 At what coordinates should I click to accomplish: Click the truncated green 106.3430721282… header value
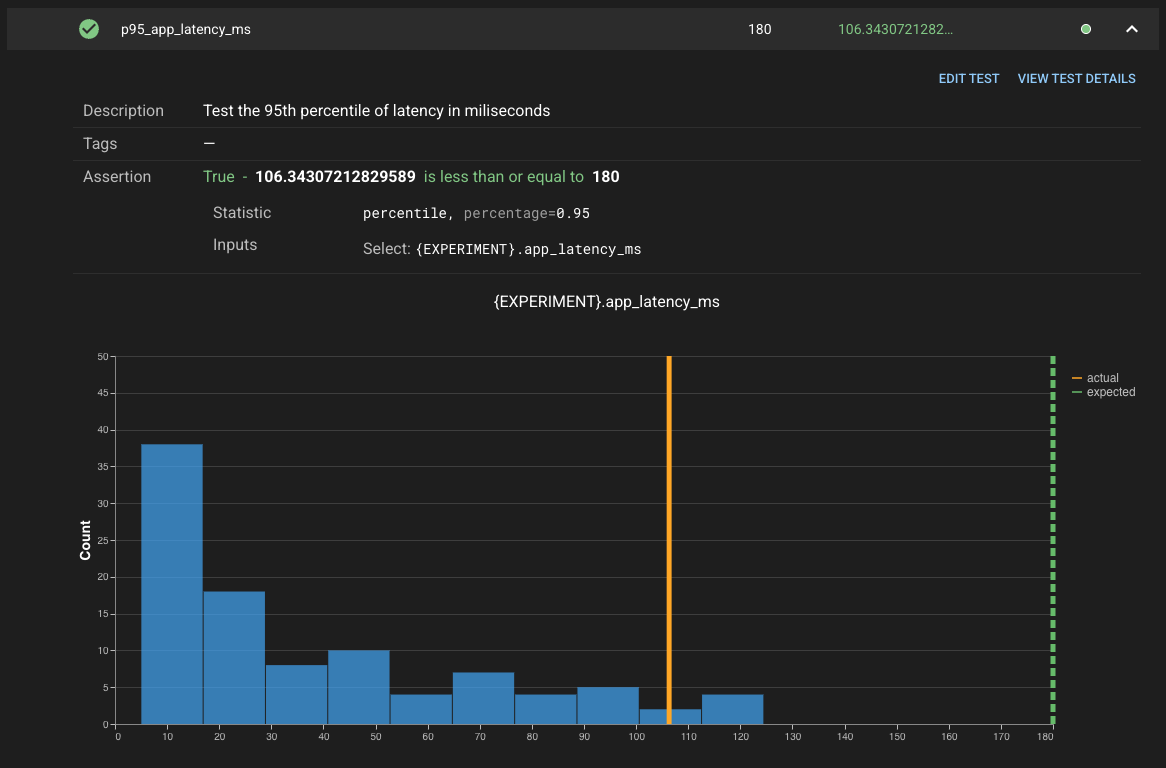(895, 29)
